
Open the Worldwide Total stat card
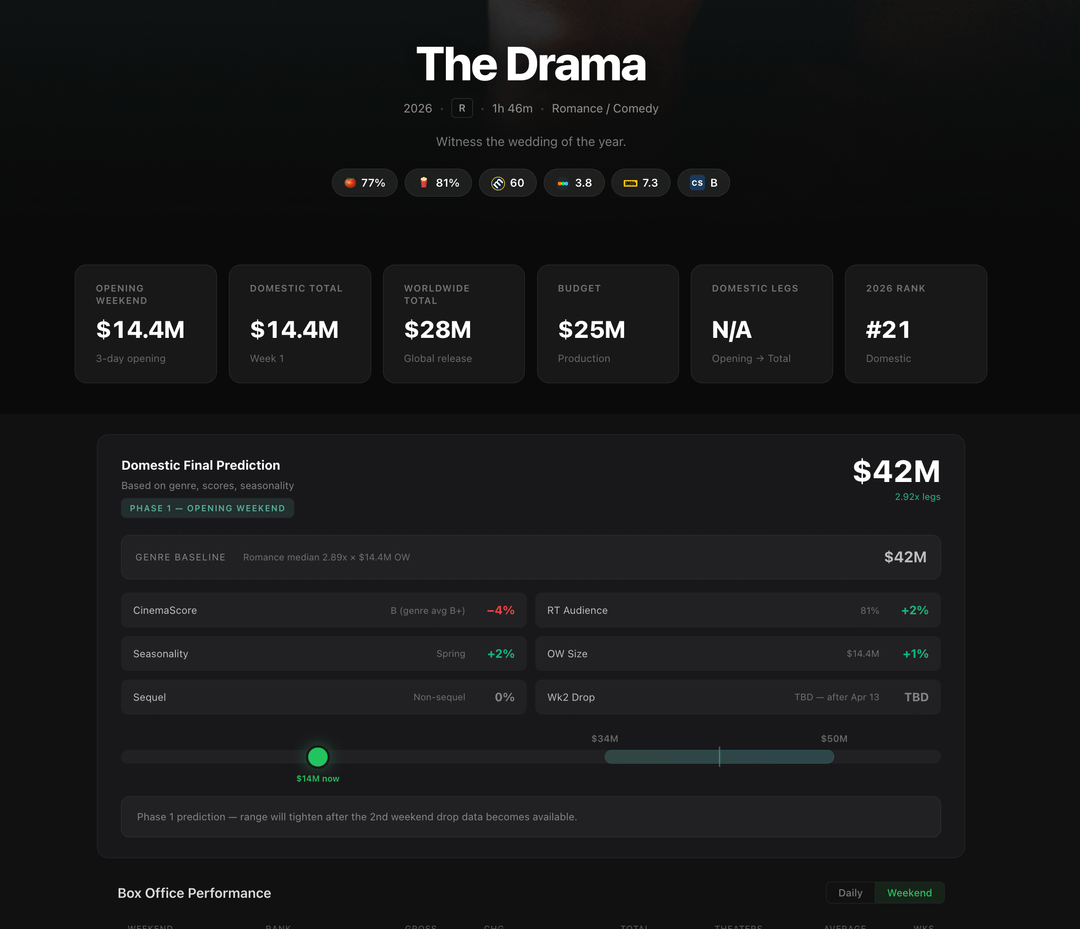454,323
